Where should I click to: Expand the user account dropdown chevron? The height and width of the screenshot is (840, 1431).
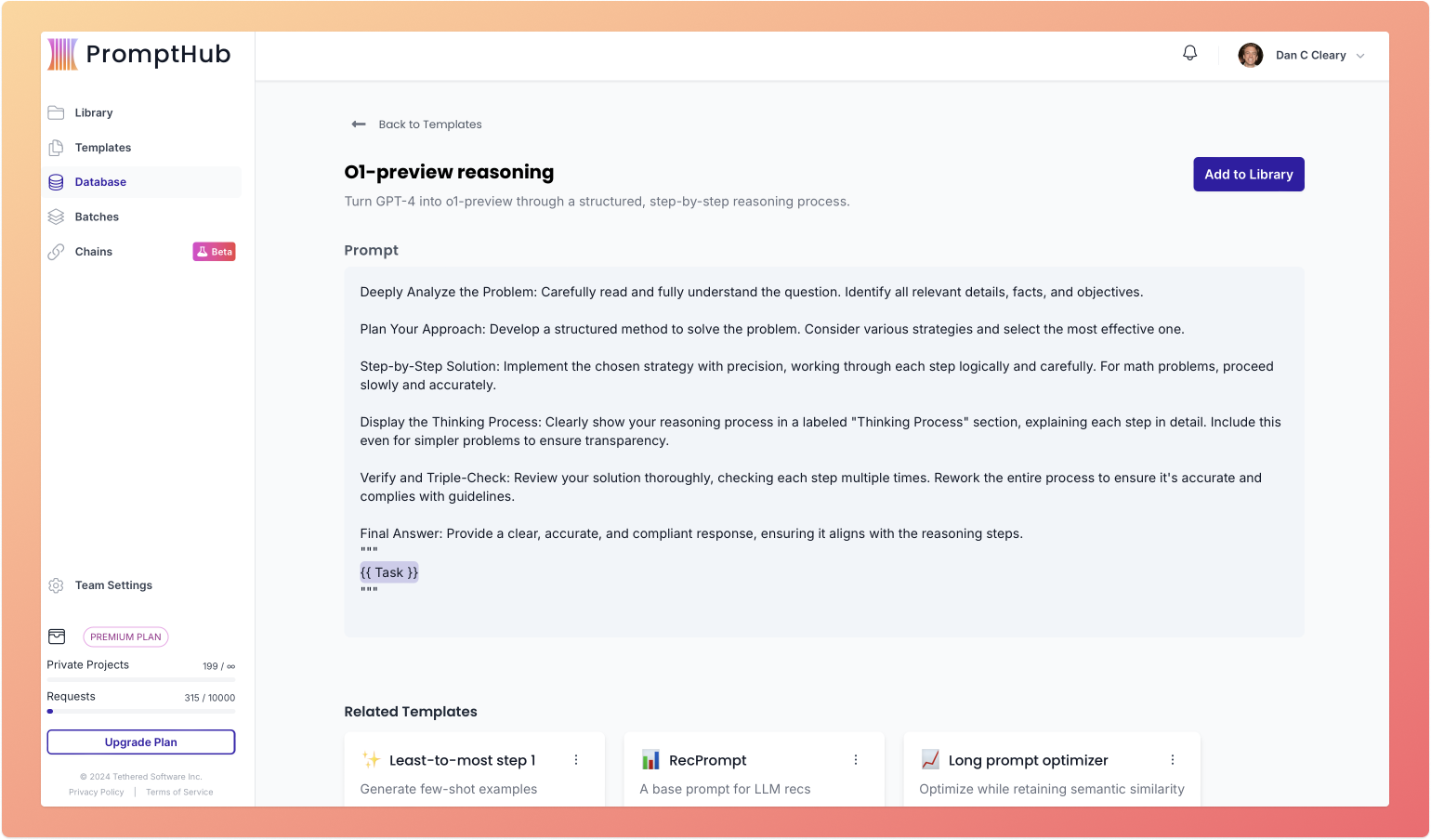[x=1360, y=56]
